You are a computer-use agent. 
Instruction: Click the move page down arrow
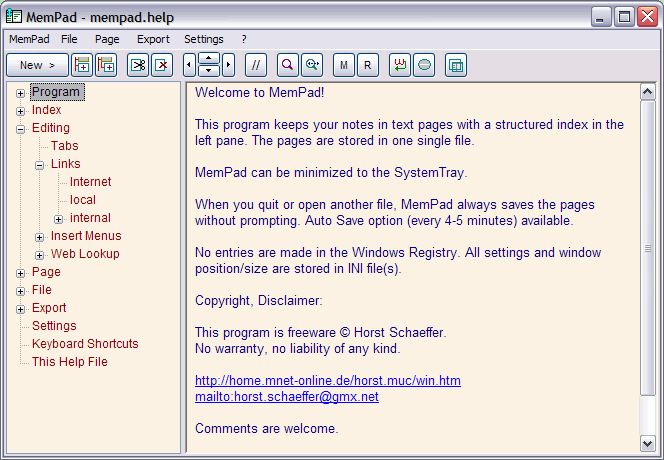point(209,71)
